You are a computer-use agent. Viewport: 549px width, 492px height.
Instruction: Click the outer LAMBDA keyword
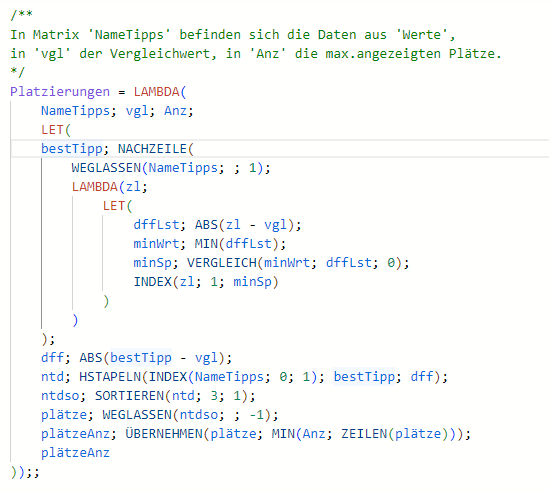click(156, 92)
